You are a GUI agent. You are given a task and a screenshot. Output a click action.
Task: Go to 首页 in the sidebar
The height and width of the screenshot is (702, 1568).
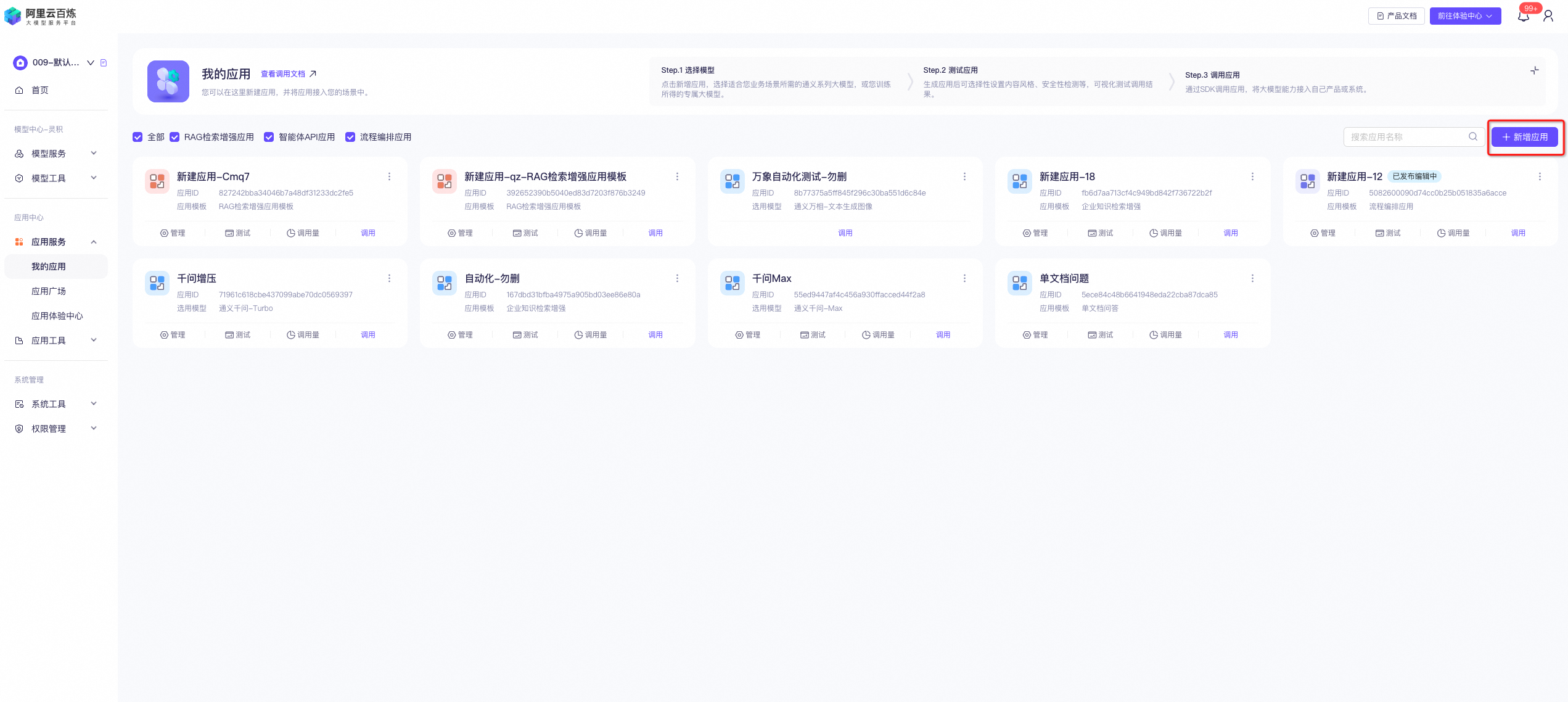click(x=56, y=90)
